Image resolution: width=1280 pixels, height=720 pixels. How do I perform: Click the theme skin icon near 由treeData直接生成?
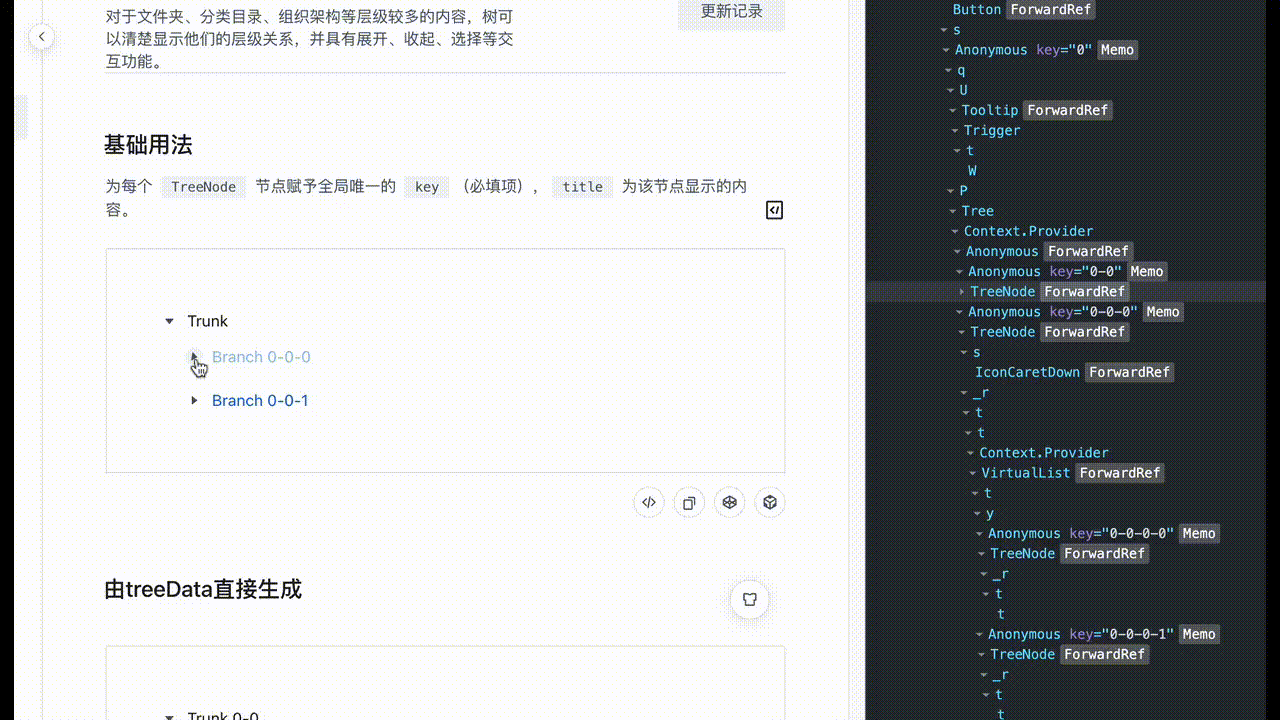(749, 600)
